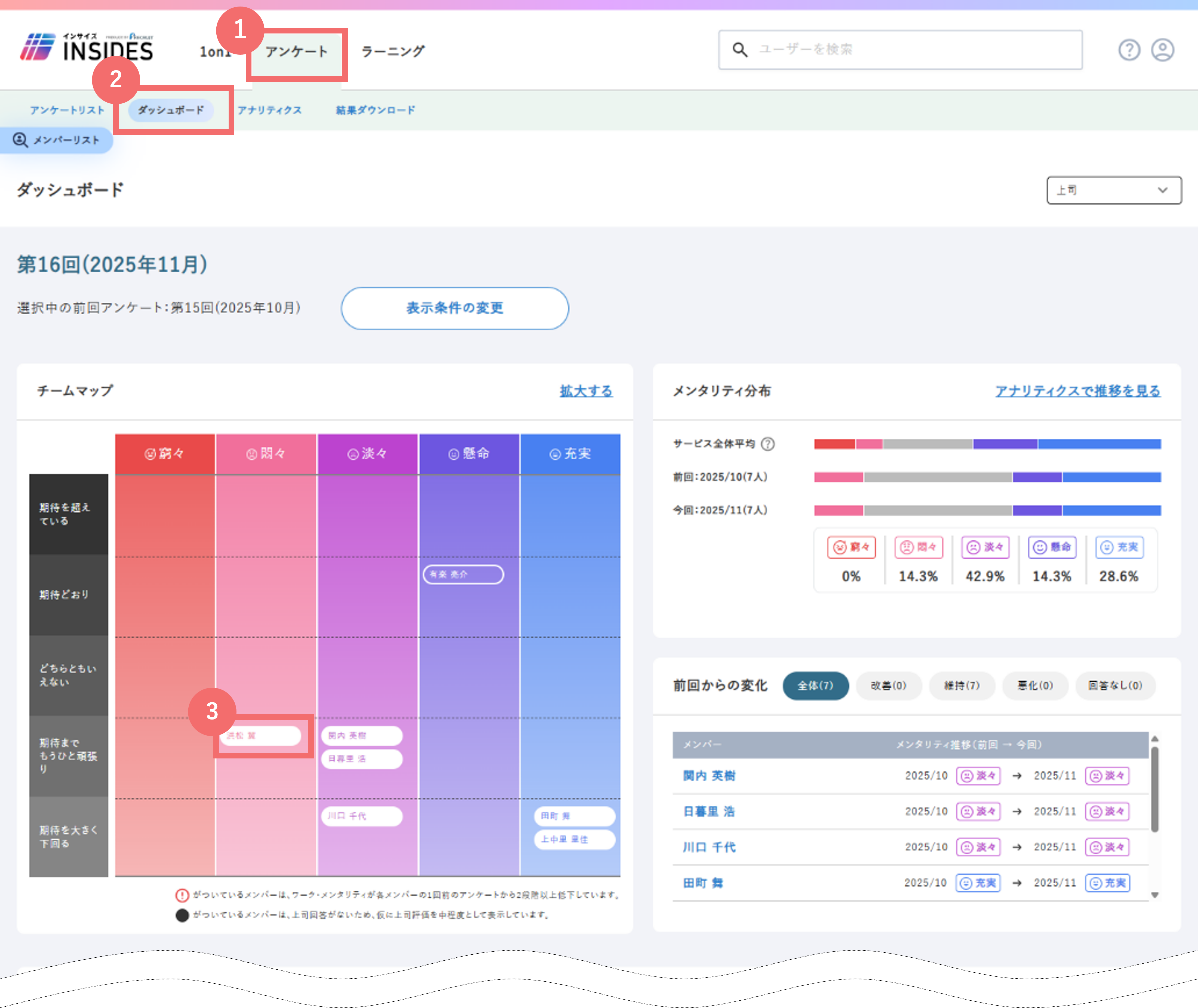Click the 淡々 face badge above 42.9%
This screenshot has height=1008, width=1198.
[985, 548]
